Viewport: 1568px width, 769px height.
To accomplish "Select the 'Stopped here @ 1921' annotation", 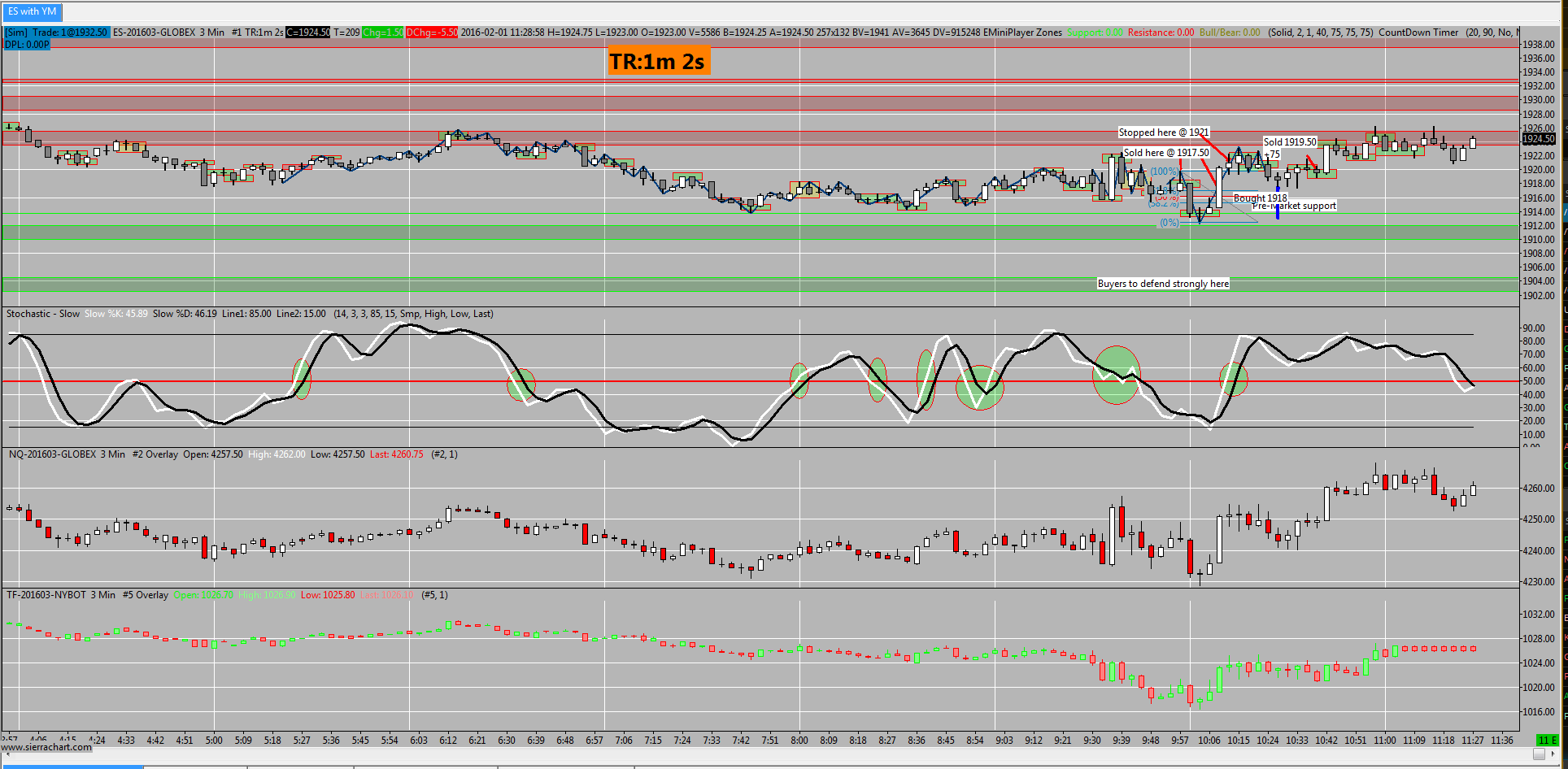I will point(1164,133).
